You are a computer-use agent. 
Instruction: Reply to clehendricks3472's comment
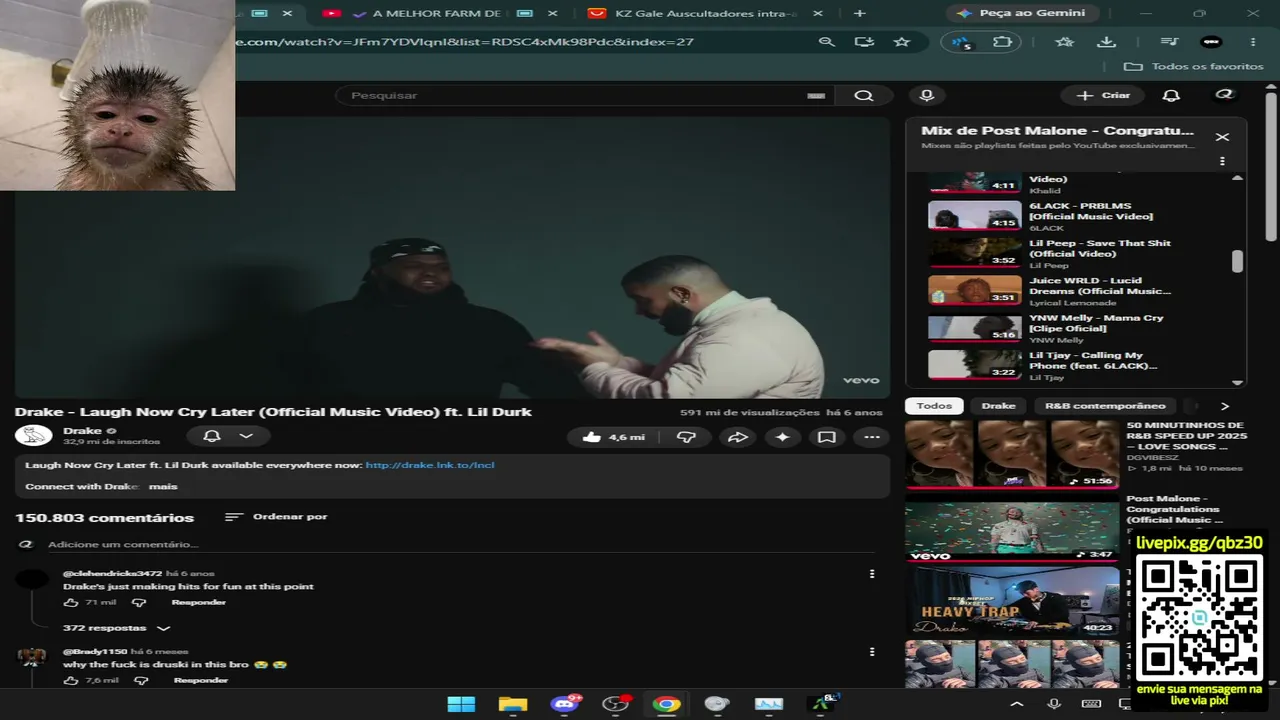click(198, 603)
